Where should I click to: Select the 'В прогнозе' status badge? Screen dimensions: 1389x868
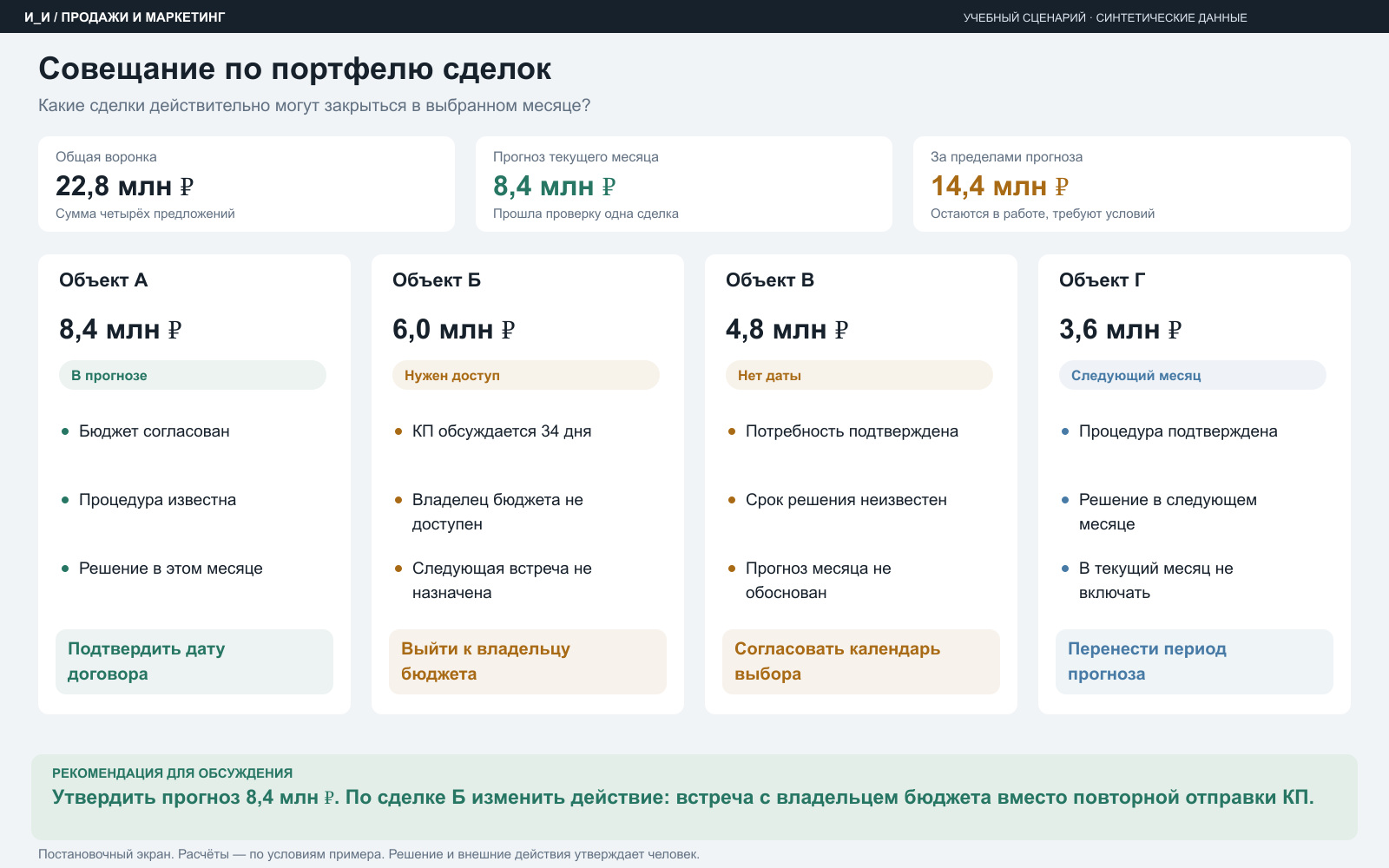(193, 375)
